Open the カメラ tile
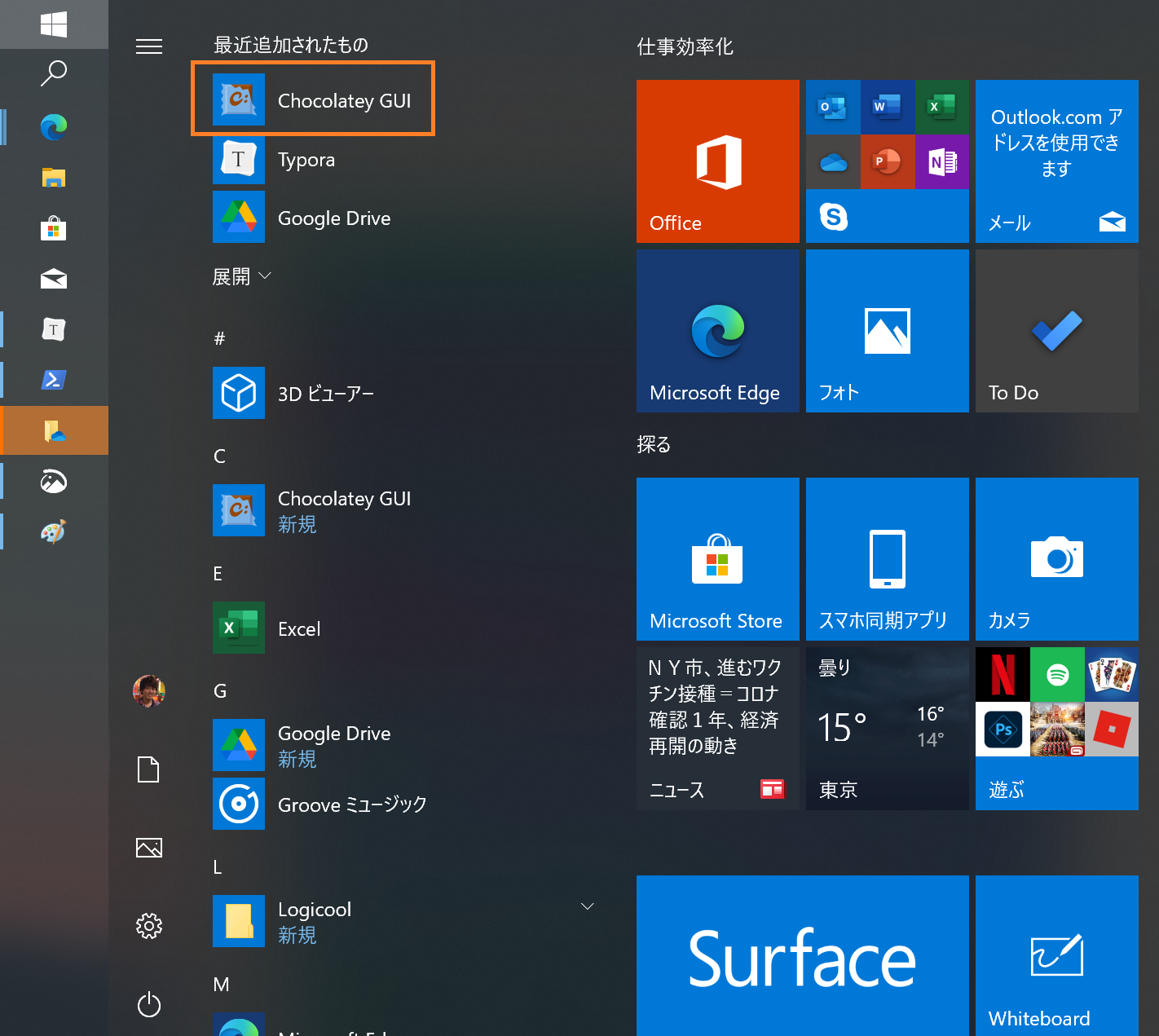The image size is (1159, 1036). [1057, 559]
